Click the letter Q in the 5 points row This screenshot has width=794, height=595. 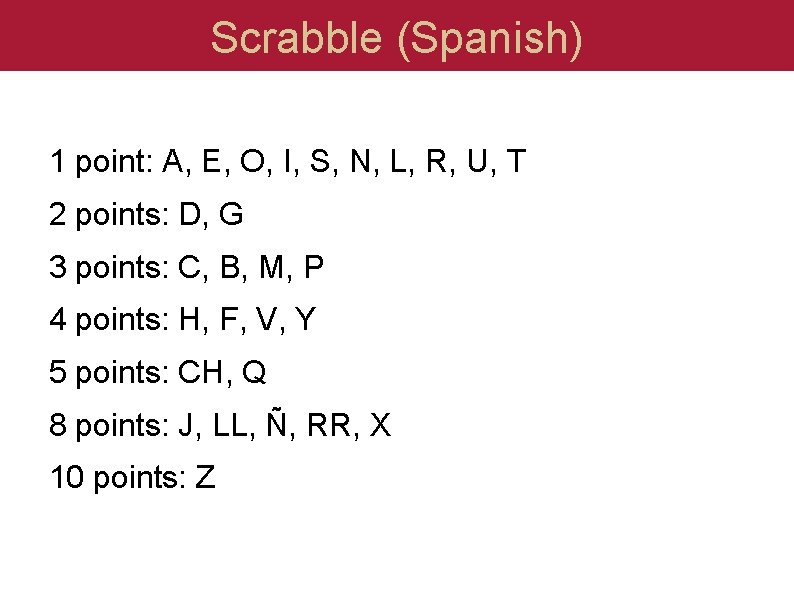pos(254,373)
